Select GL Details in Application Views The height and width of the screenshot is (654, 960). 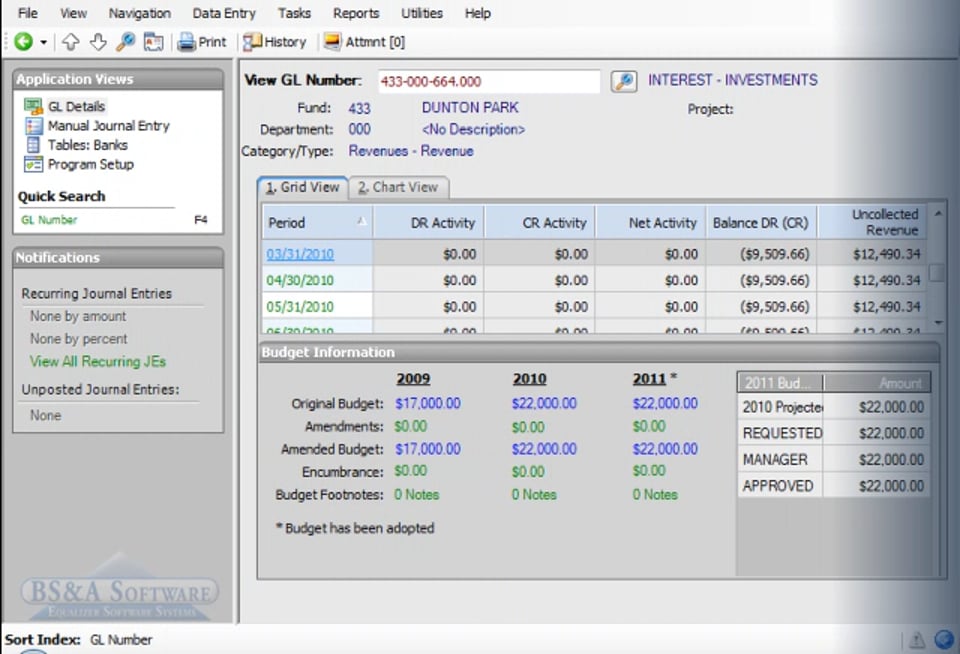pos(76,106)
